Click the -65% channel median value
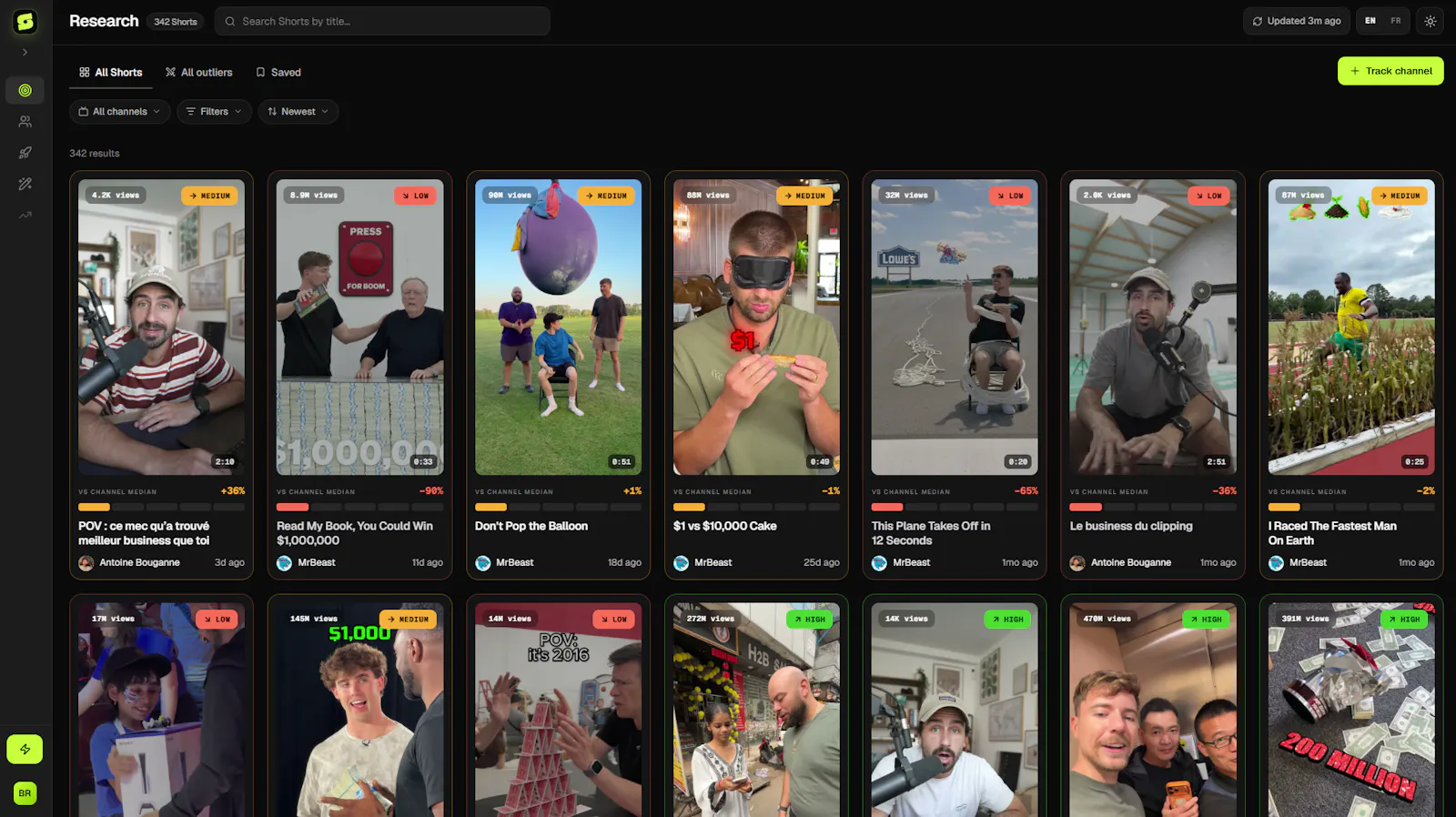The image size is (1456, 817). pyautogui.click(x=1026, y=491)
